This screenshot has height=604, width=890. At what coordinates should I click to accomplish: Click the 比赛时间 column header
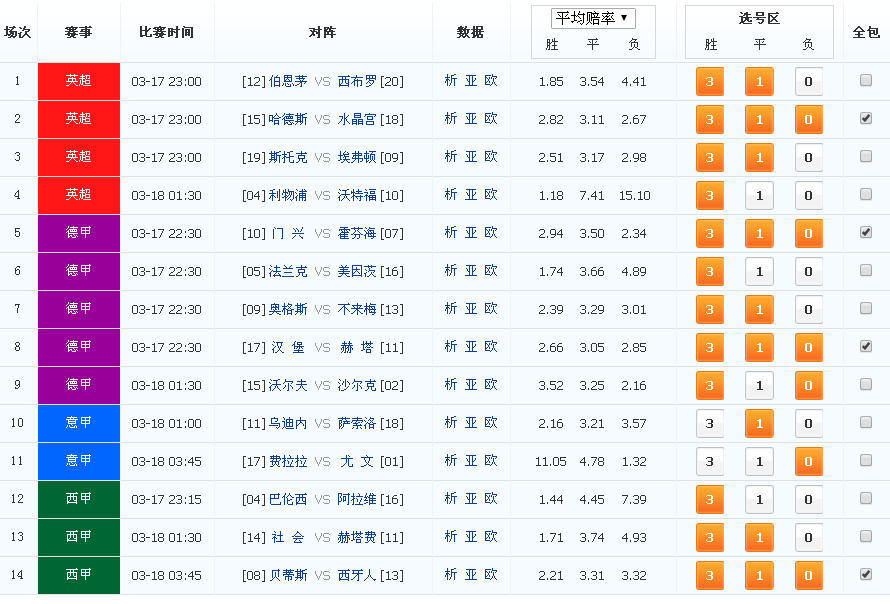(x=166, y=32)
